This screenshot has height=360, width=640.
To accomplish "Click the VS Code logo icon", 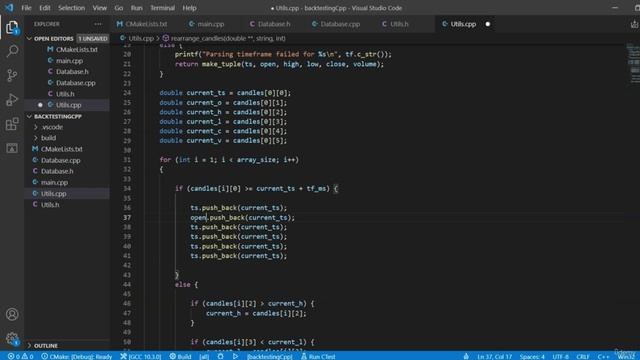I will point(9,8).
